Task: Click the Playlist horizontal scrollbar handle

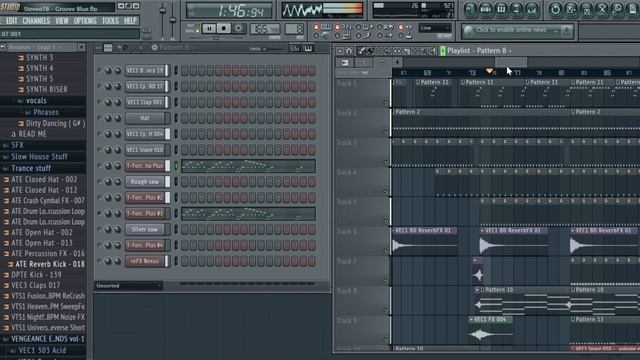Action: (x=511, y=62)
